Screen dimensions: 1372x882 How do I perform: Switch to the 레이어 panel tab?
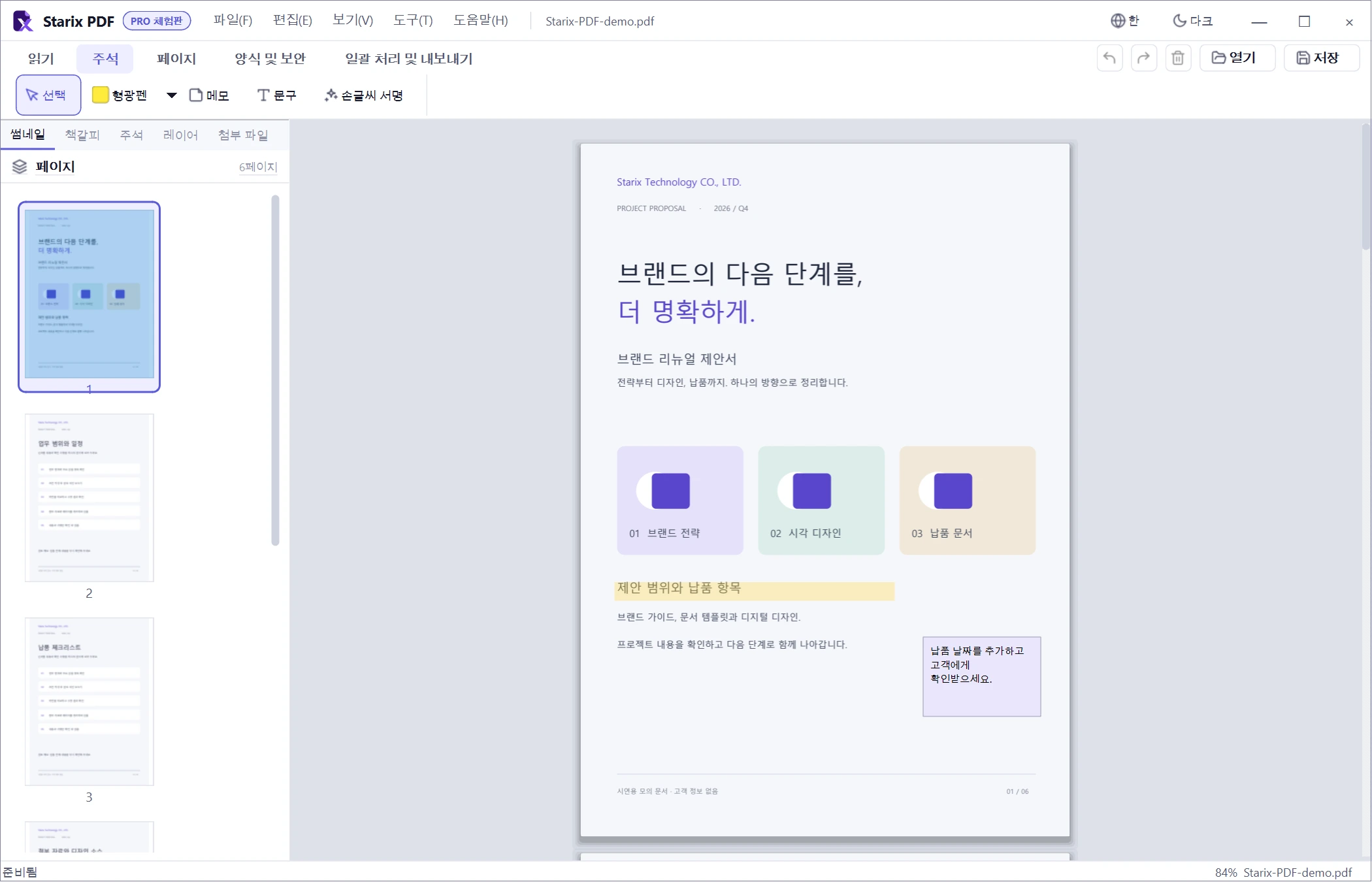(x=180, y=135)
